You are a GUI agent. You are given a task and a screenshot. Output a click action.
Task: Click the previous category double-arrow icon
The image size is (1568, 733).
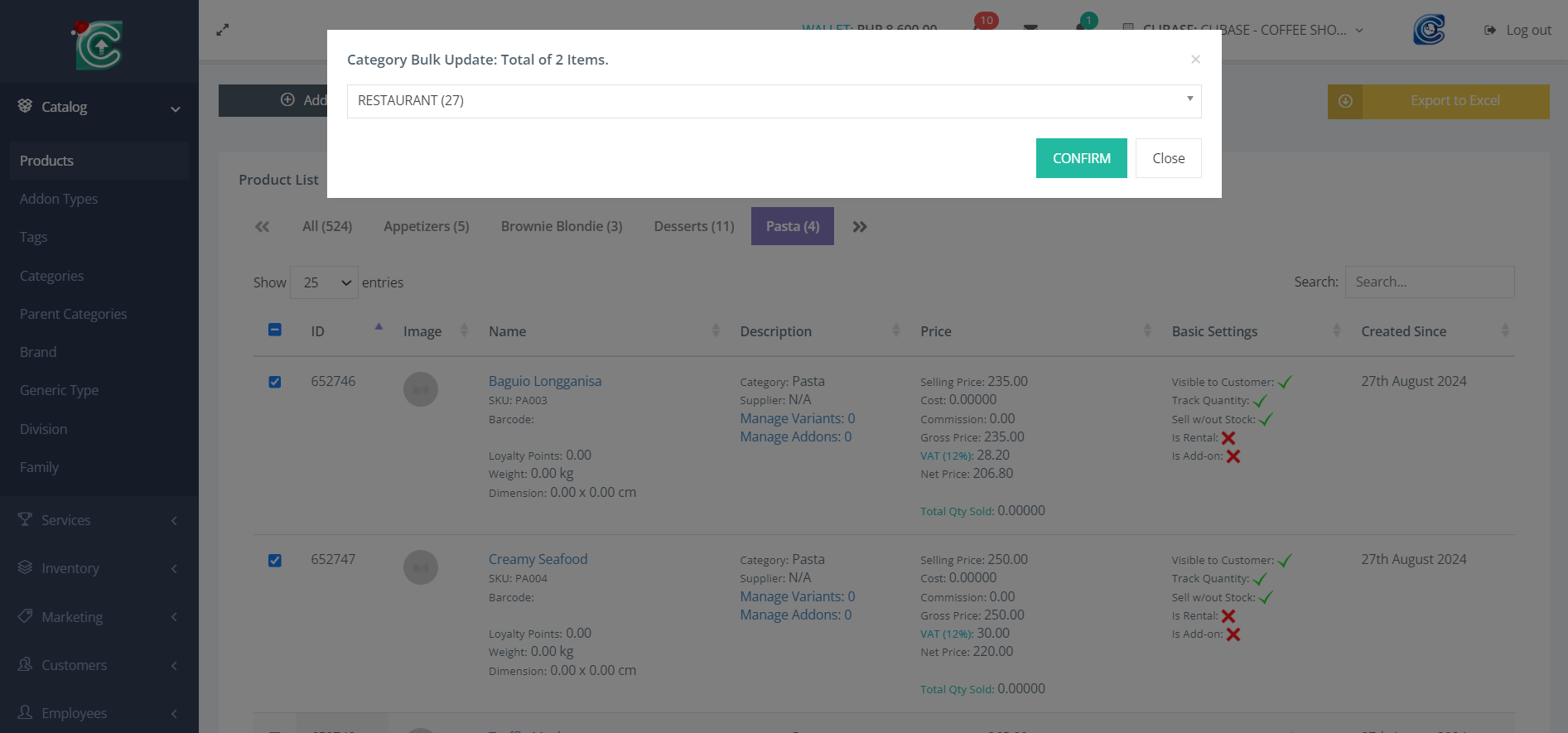point(263,227)
